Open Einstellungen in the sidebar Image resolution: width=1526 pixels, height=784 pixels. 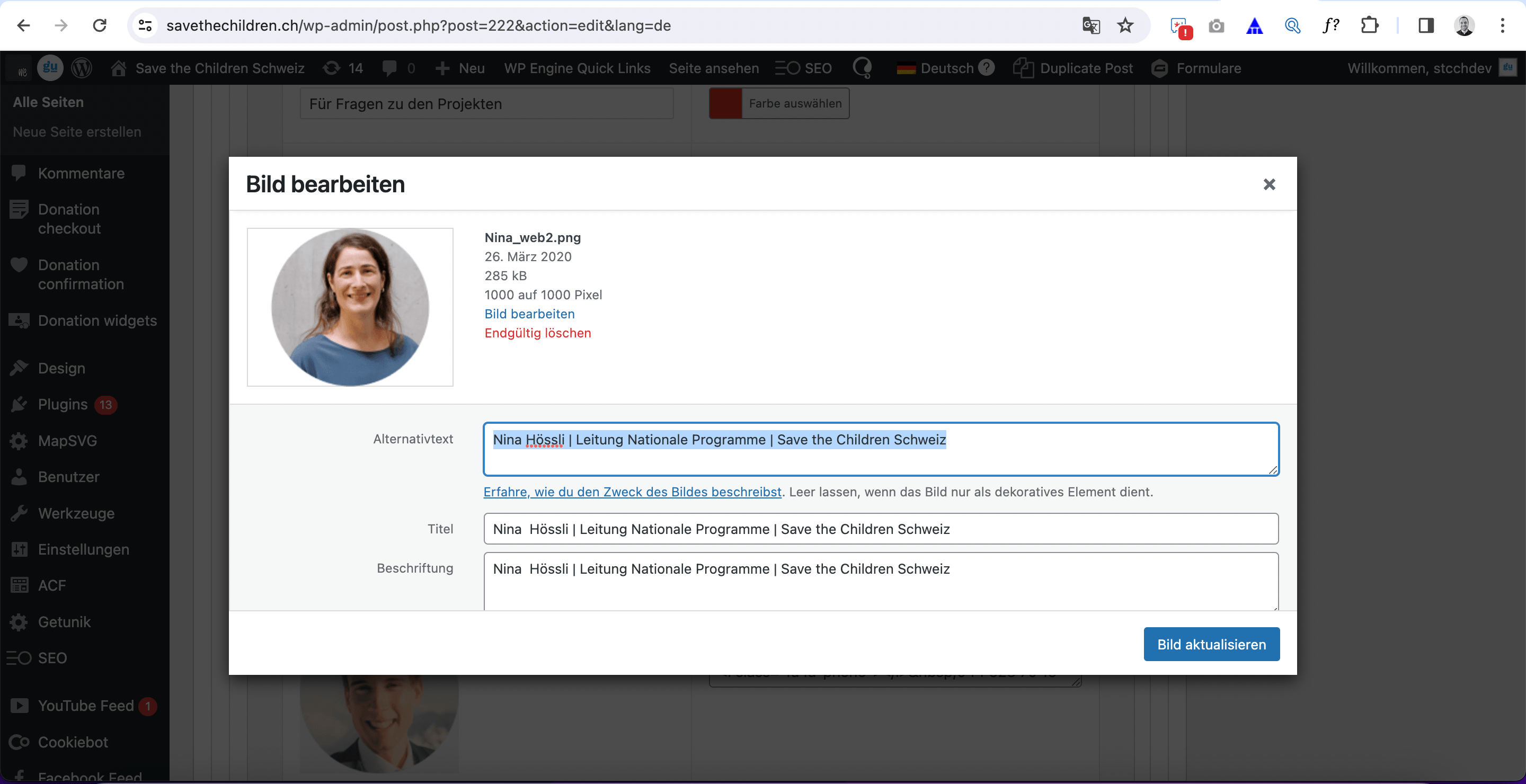pyautogui.click(x=85, y=549)
